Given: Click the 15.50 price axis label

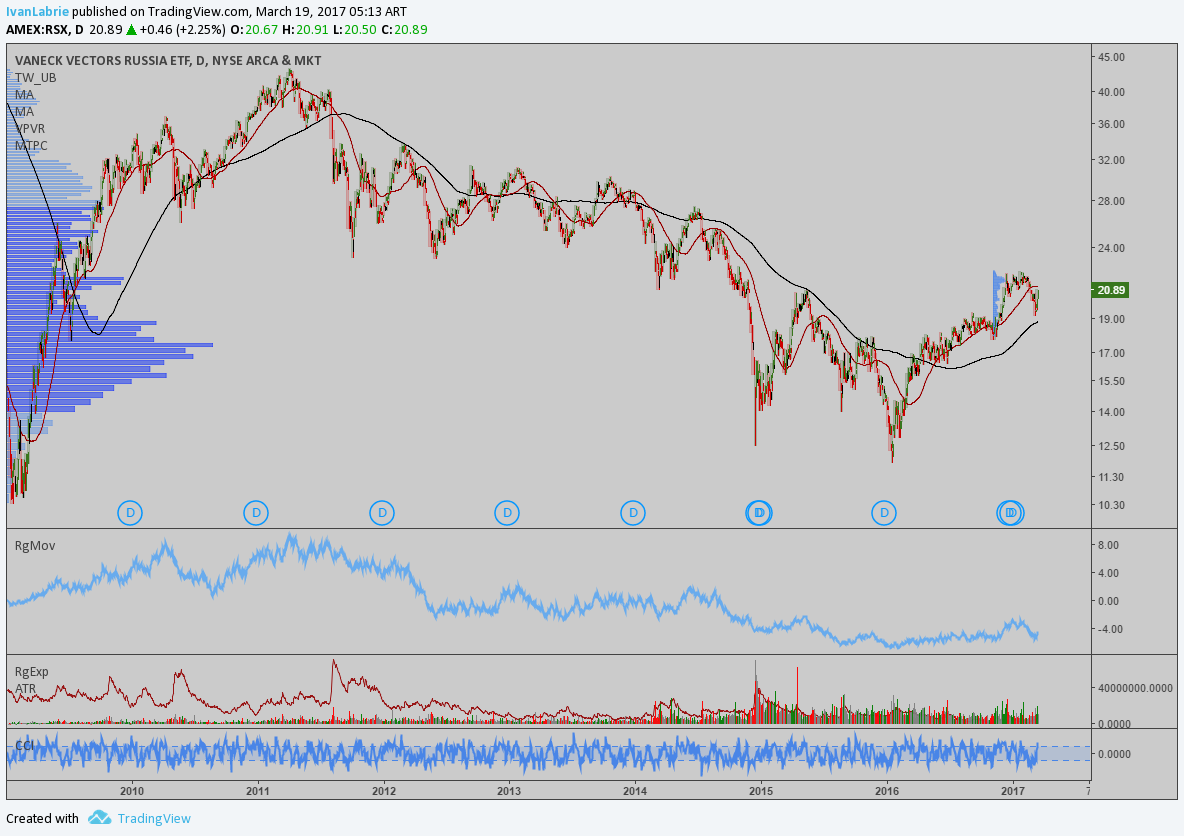Looking at the screenshot, I should coord(1112,381).
